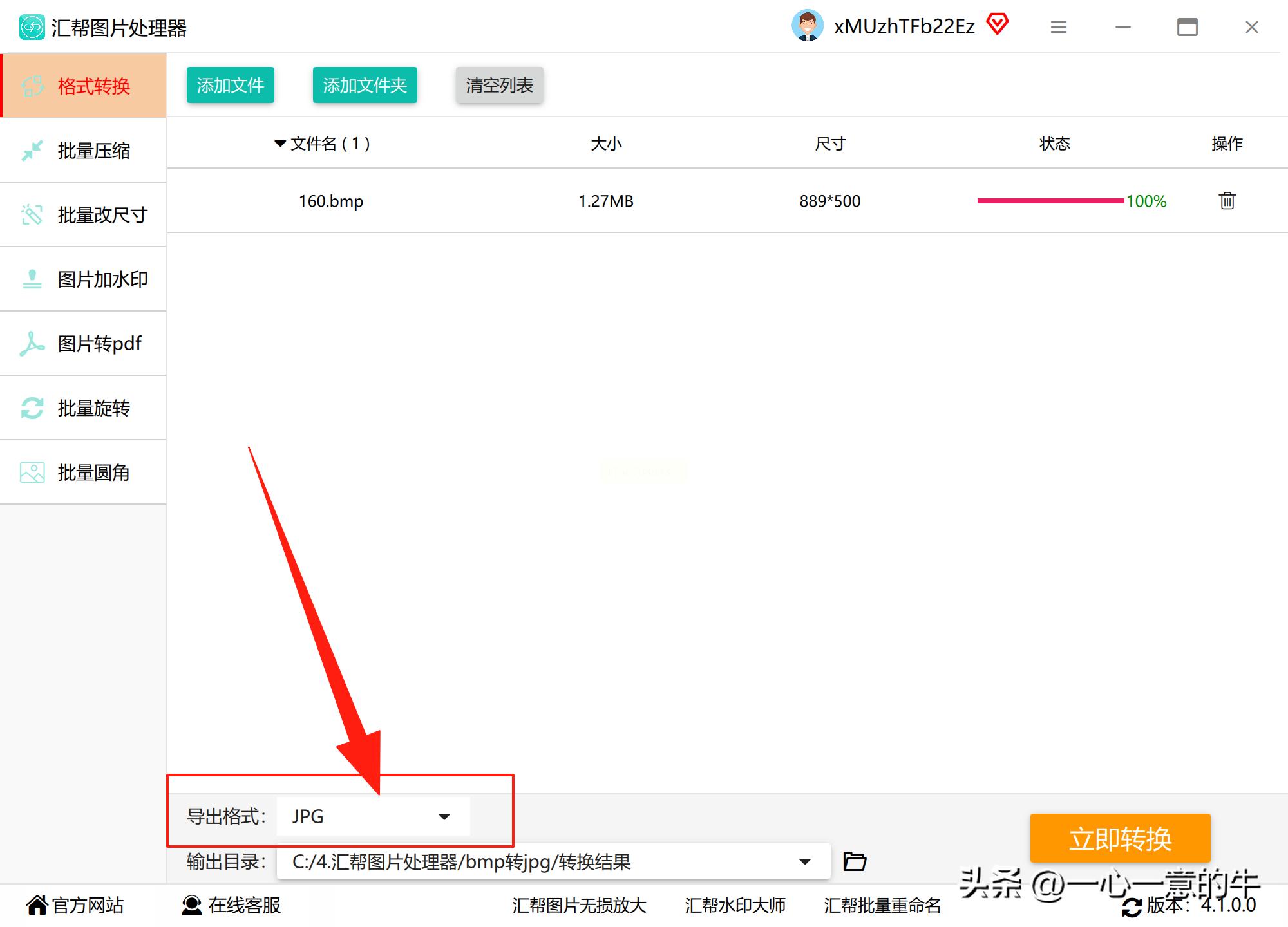
Task: Open the 批量旋转 batch rotation tool
Action: coord(84,407)
